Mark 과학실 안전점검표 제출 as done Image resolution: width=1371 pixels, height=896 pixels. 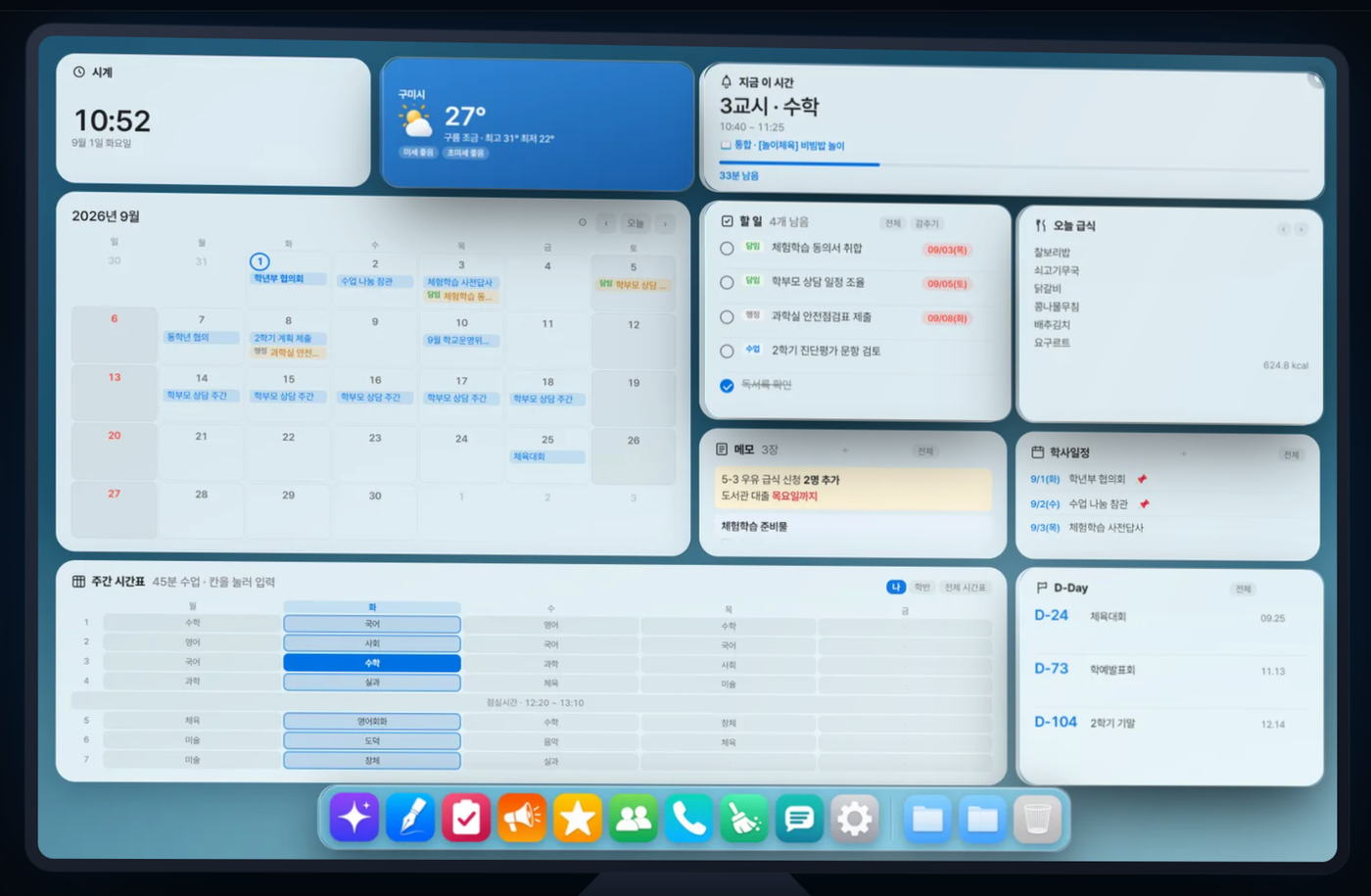[727, 317]
